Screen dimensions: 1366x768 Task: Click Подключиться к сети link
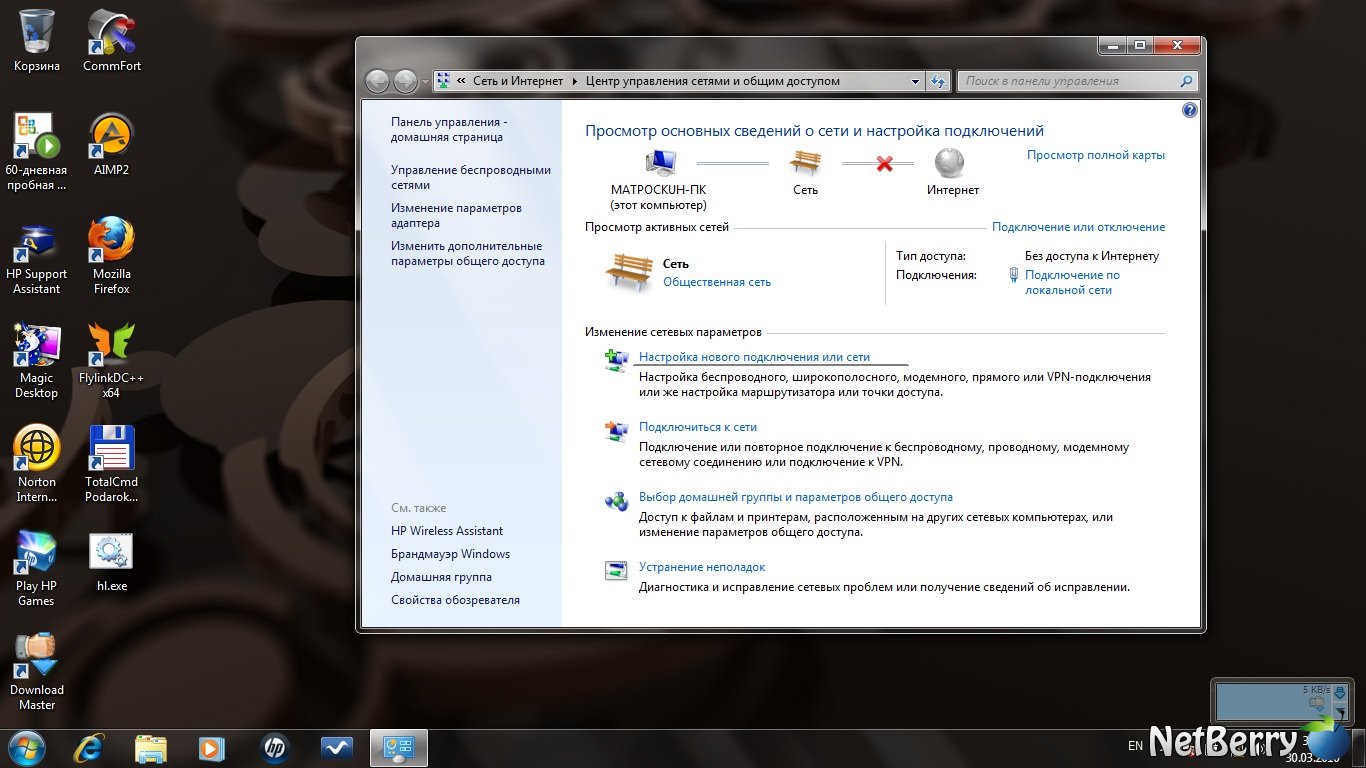[x=698, y=427]
